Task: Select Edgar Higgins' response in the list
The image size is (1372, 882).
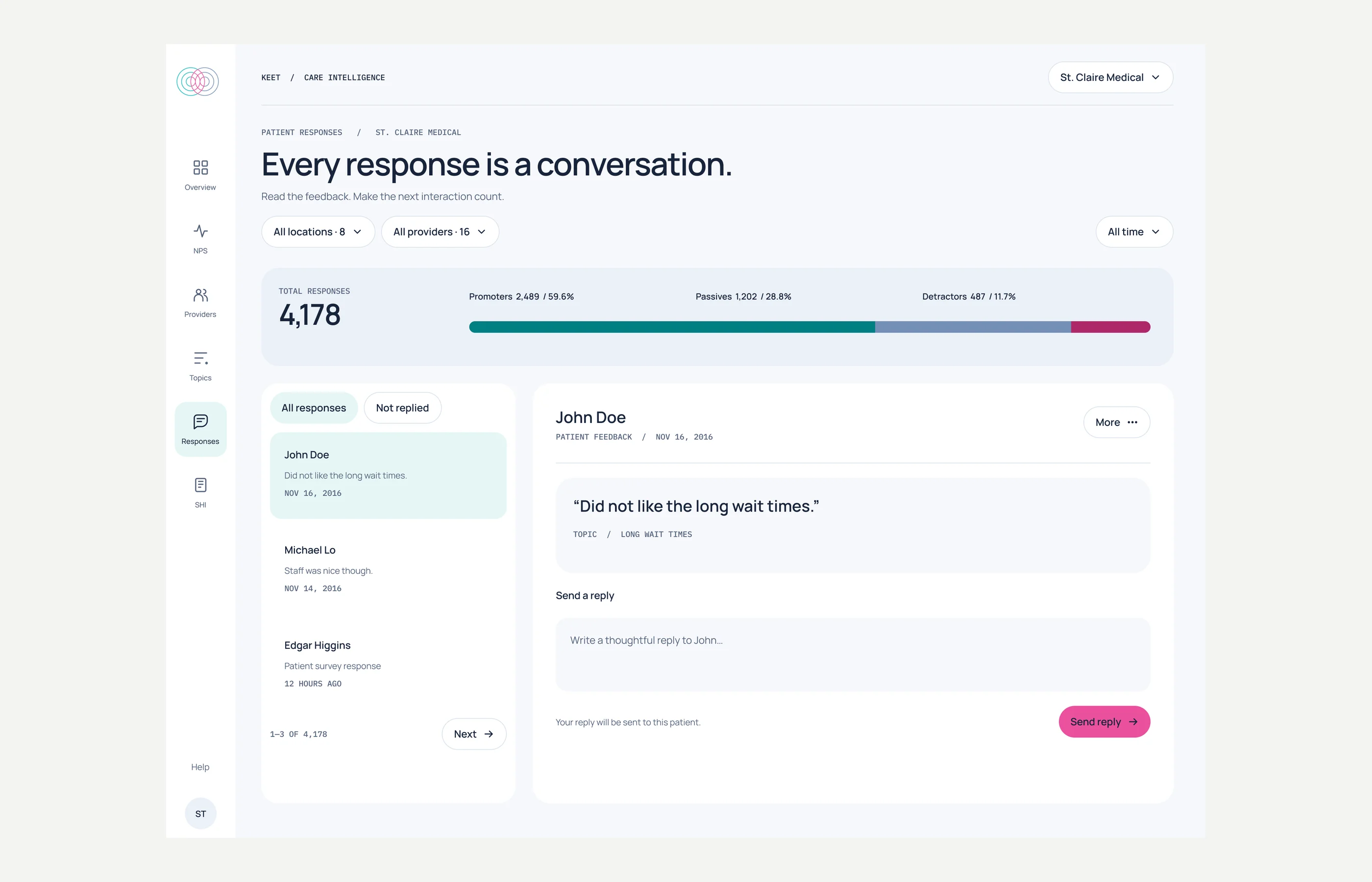Action: tap(388, 665)
